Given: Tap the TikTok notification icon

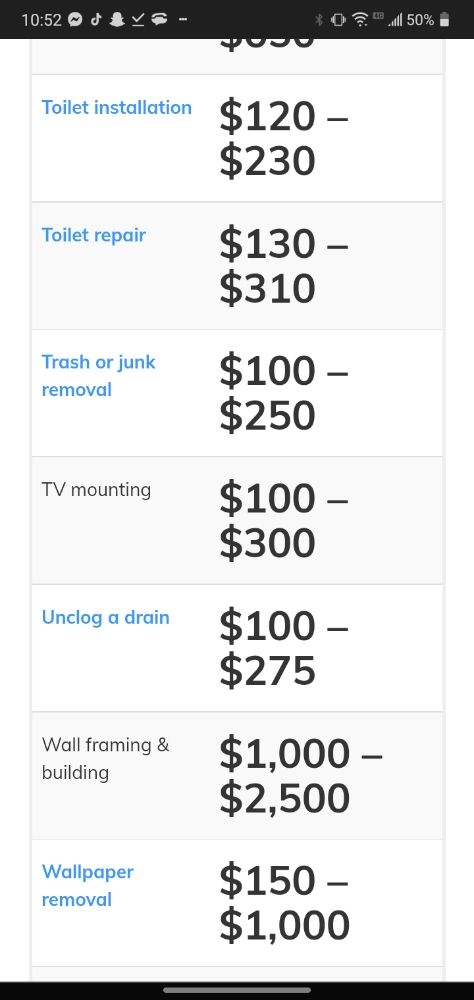Looking at the screenshot, I should (96, 20).
